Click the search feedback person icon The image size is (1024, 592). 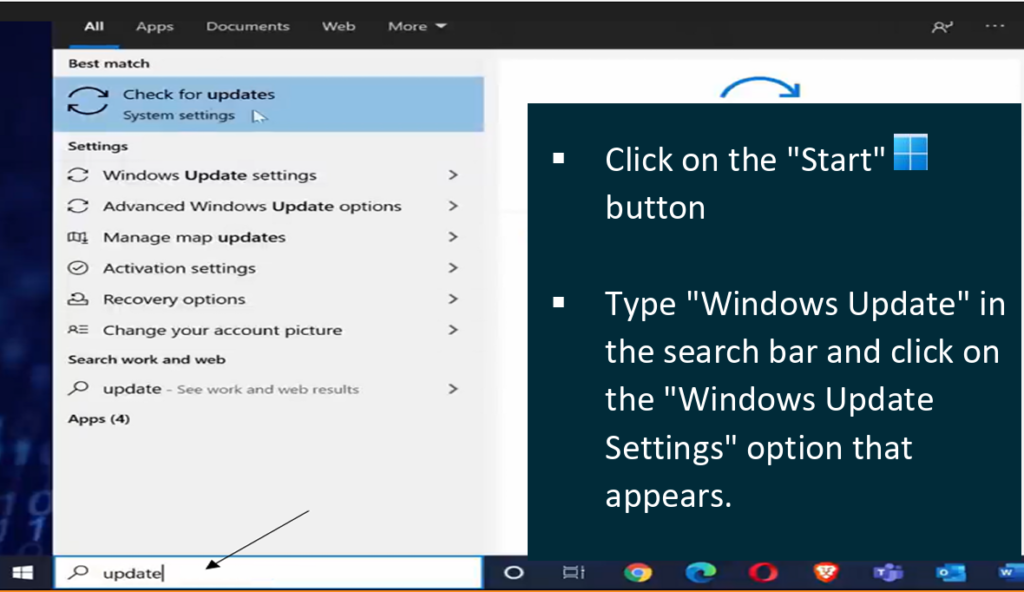pyautogui.click(x=941, y=27)
